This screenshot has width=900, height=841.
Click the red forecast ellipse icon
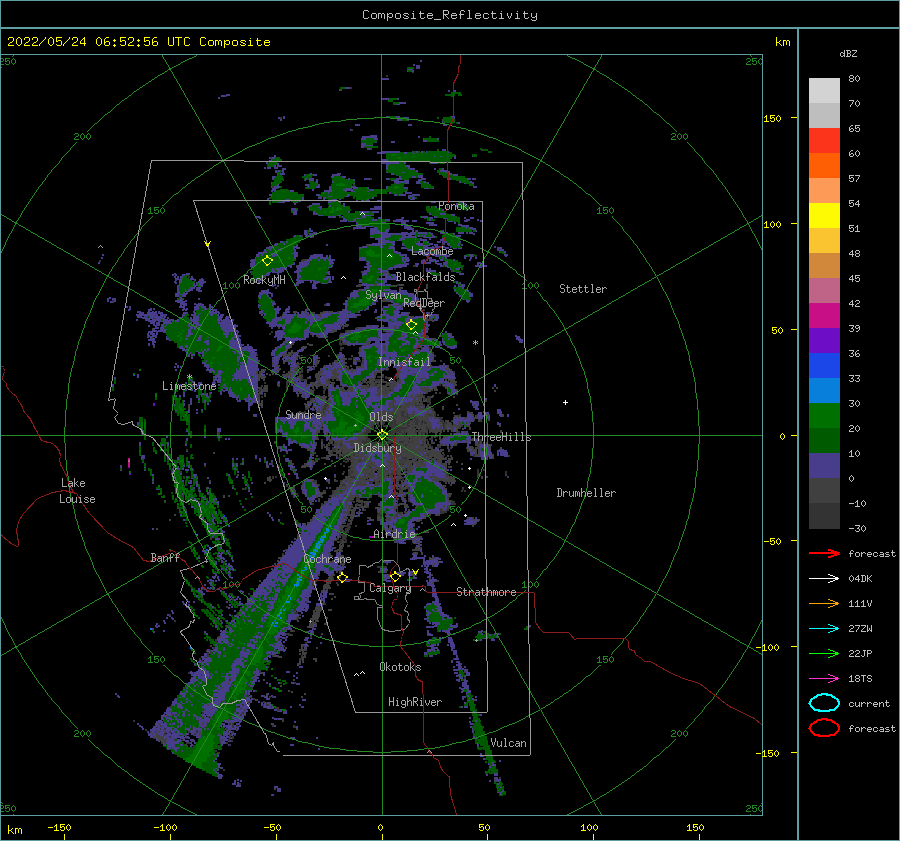click(x=824, y=728)
